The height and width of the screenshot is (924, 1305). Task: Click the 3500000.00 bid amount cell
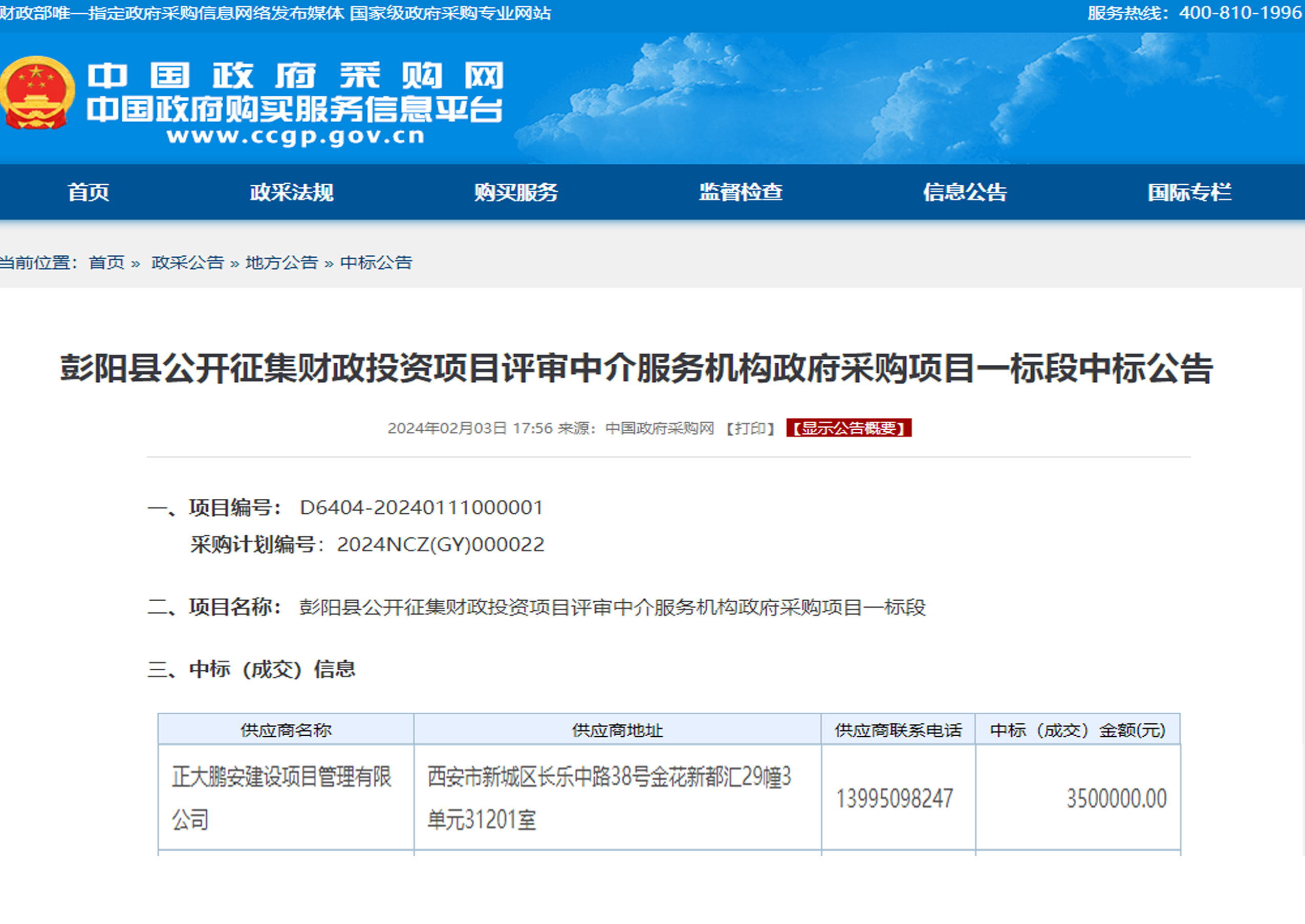(1116, 799)
